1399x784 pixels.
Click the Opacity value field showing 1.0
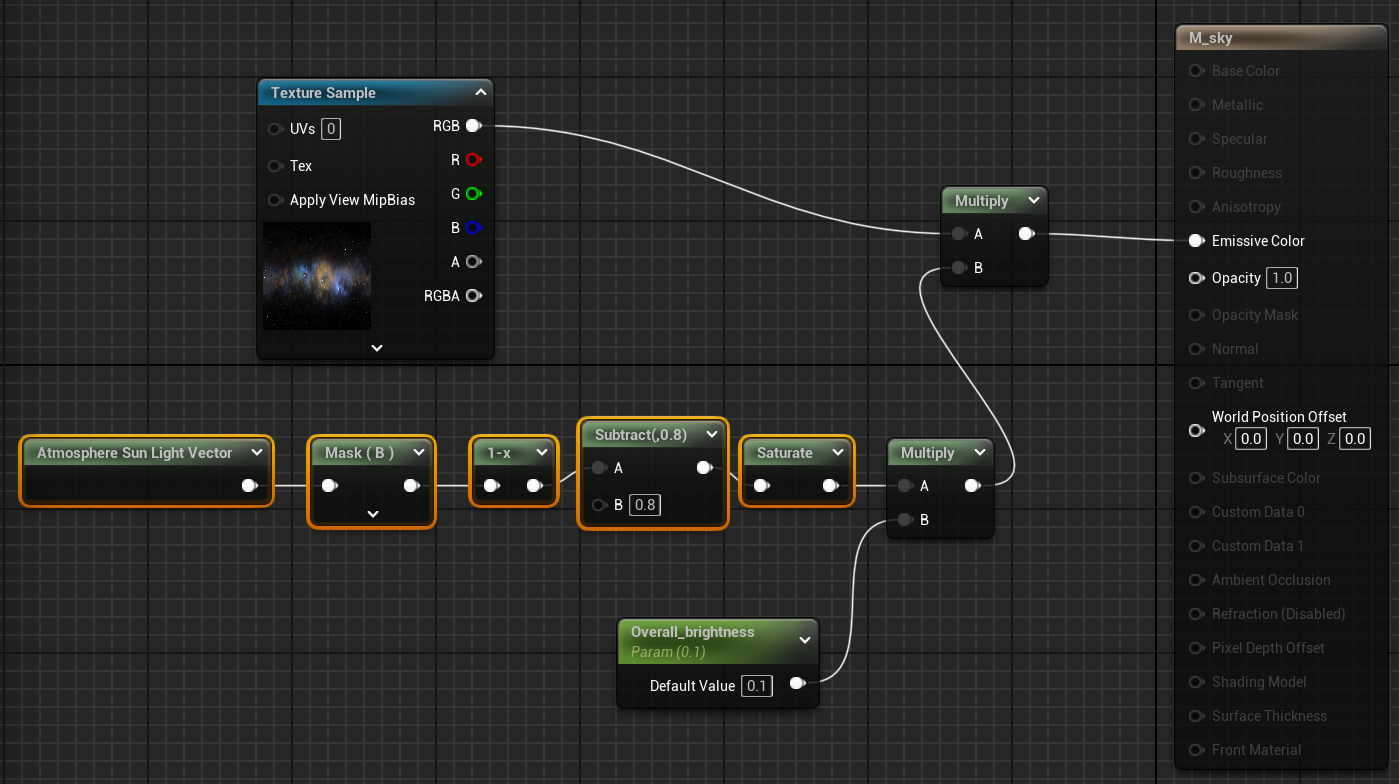(1281, 278)
